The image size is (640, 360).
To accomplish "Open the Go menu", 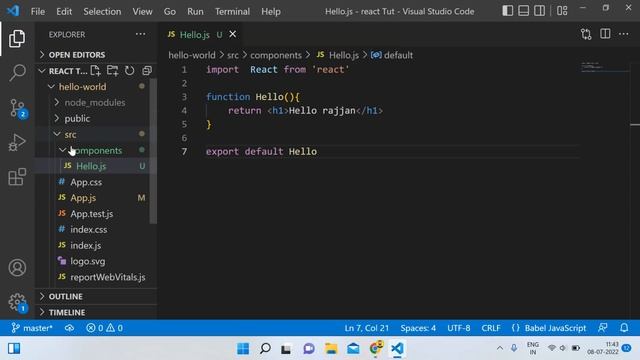I will [x=170, y=11].
